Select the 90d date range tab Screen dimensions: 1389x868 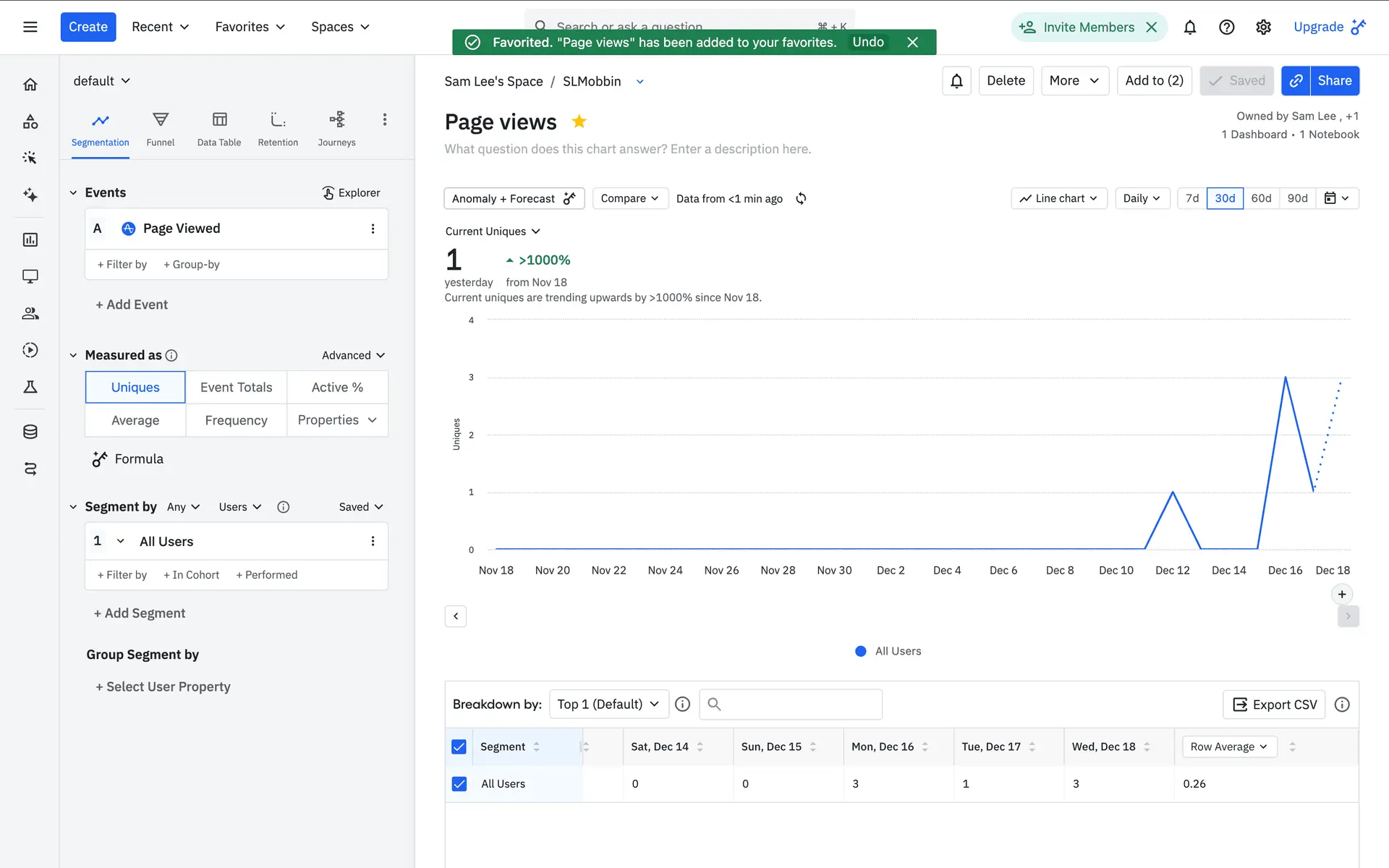tap(1297, 198)
